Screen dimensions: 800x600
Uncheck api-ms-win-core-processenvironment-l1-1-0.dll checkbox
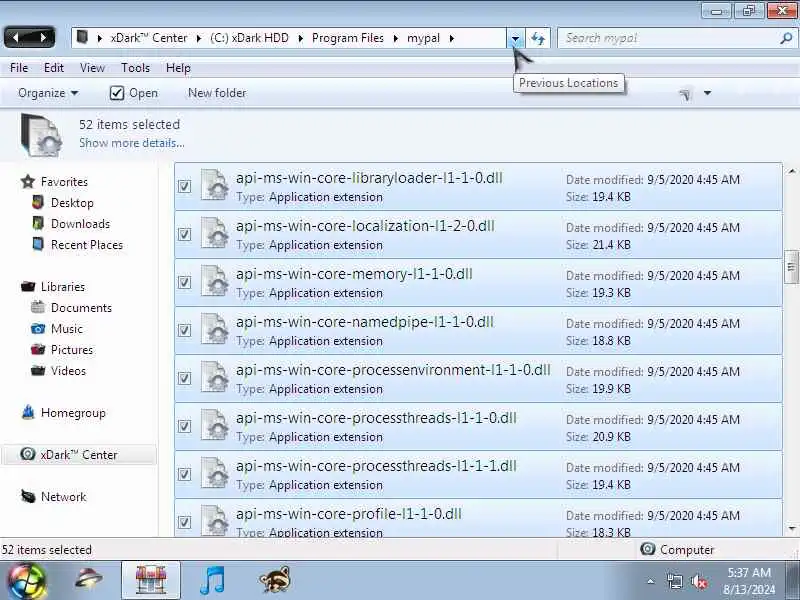pyautogui.click(x=184, y=378)
